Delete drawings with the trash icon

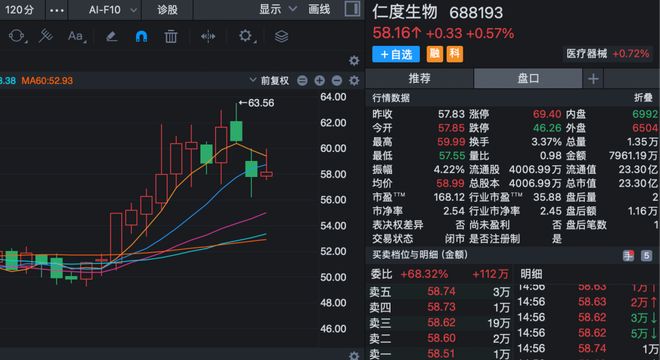point(170,37)
